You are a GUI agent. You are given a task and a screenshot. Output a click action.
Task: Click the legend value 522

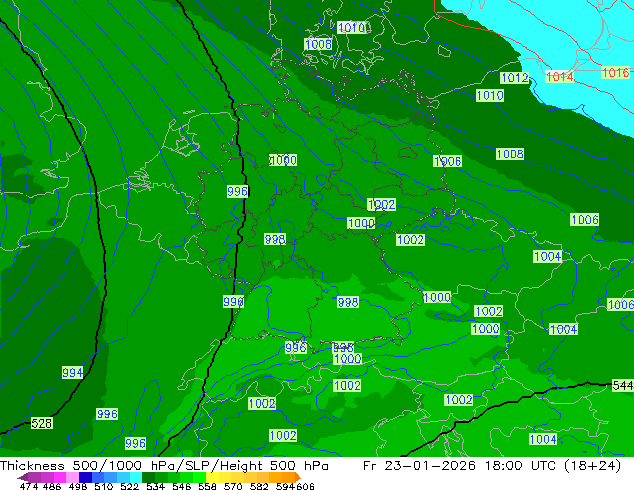[129, 486]
